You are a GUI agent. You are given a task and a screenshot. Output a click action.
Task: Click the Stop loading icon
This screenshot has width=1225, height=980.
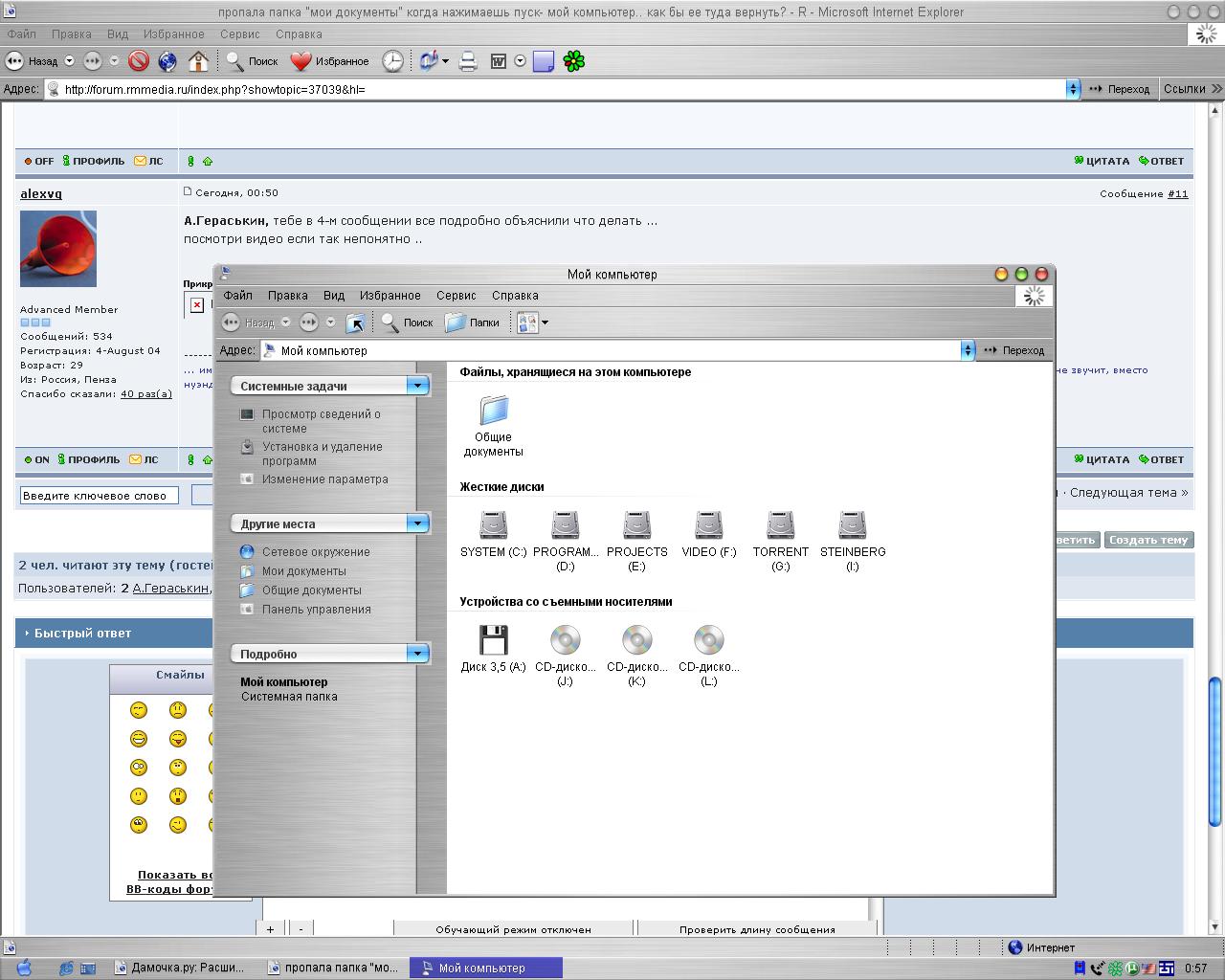tap(139, 61)
